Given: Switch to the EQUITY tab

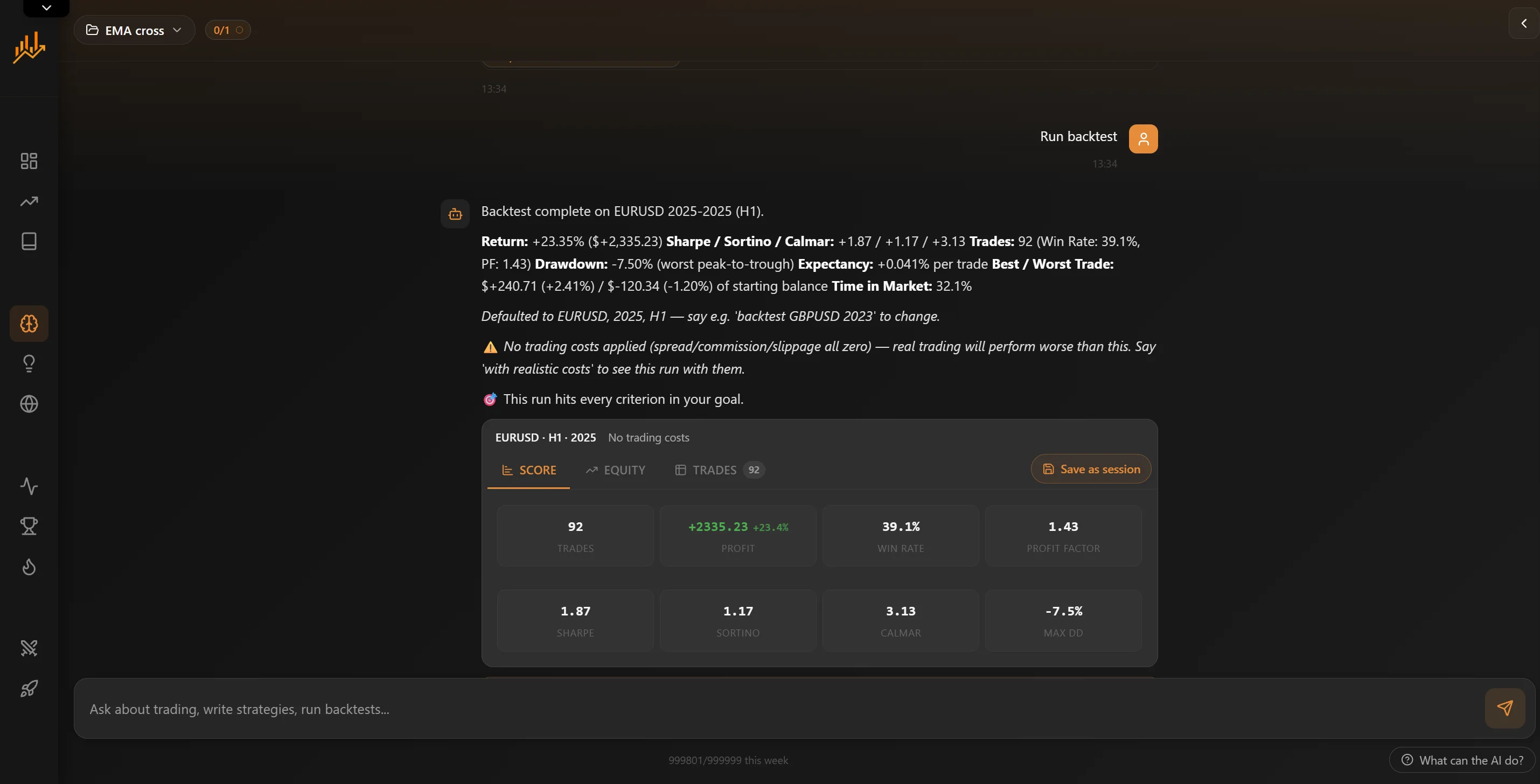Looking at the screenshot, I should (616, 470).
